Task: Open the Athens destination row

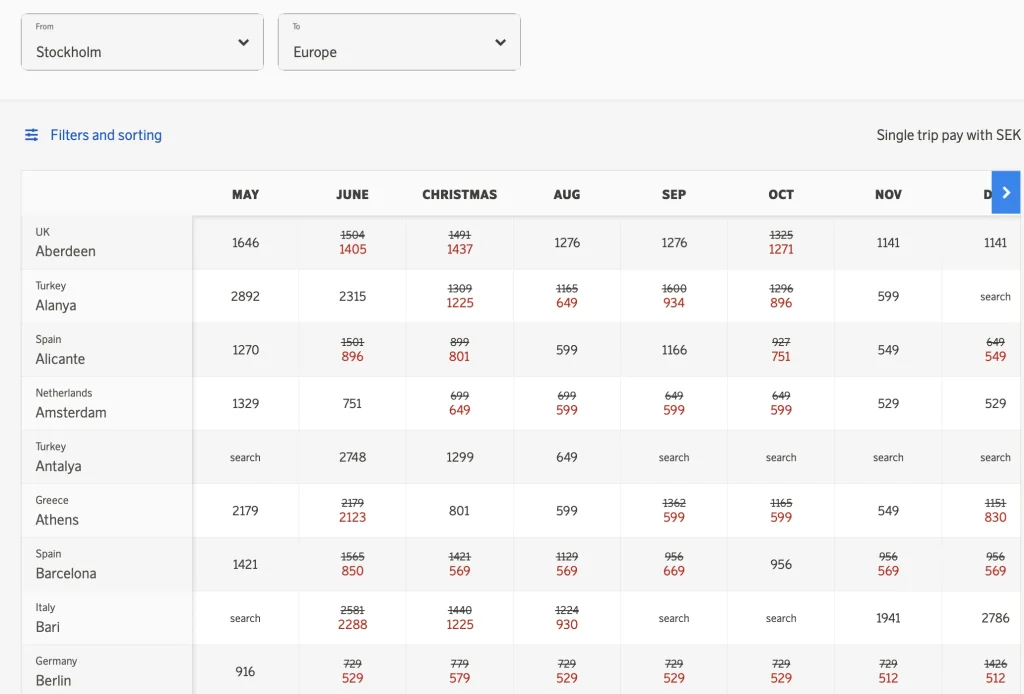Action: (x=107, y=510)
